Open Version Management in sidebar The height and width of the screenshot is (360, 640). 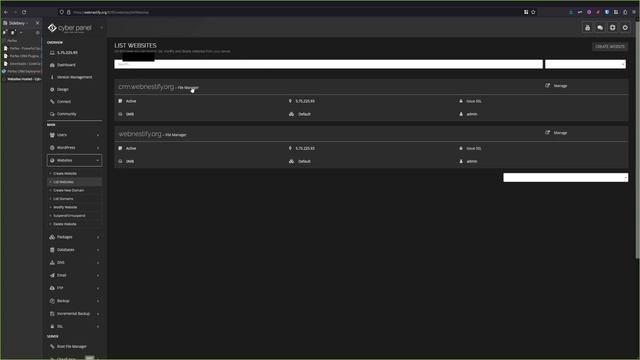(x=74, y=77)
